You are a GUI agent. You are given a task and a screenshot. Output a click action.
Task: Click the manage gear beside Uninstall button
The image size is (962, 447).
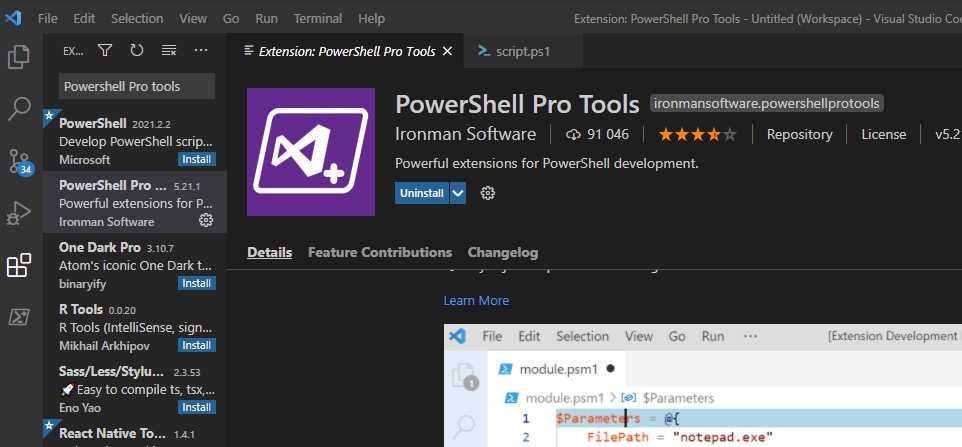pos(488,193)
